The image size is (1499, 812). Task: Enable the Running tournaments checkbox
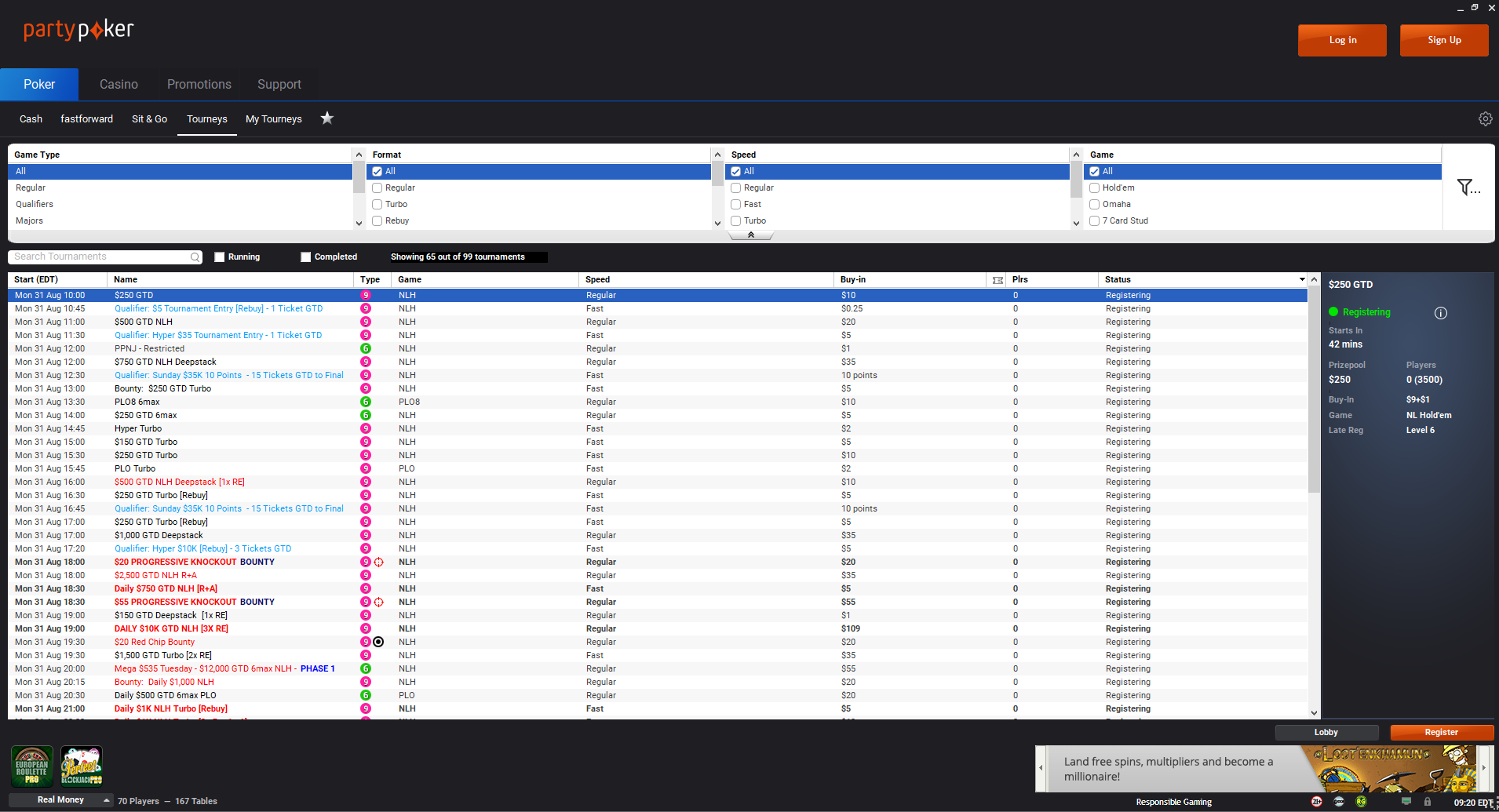220,257
